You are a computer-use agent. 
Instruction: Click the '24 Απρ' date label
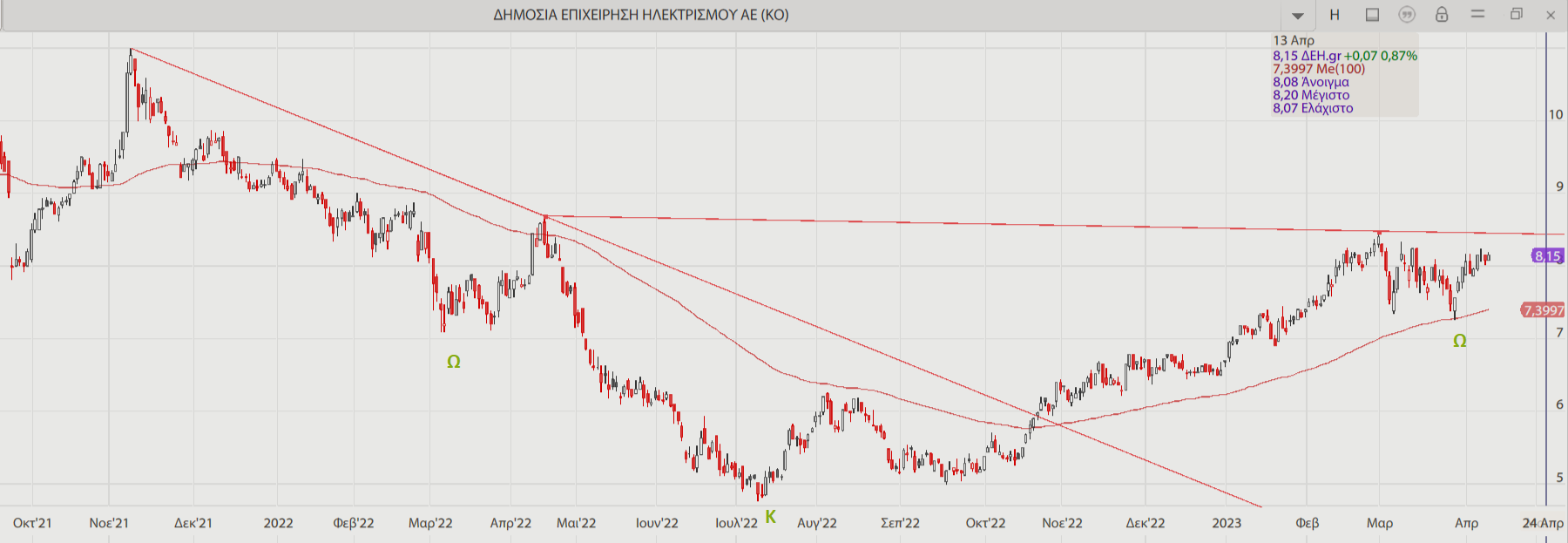tap(1543, 523)
